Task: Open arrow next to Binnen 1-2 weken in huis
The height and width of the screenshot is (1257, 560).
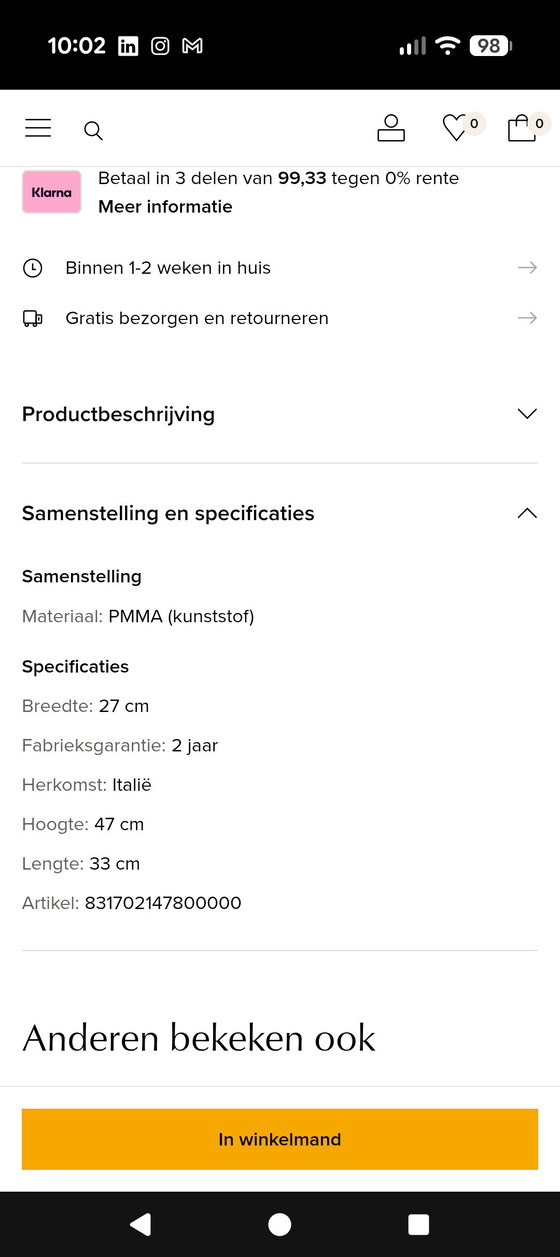Action: tap(527, 268)
